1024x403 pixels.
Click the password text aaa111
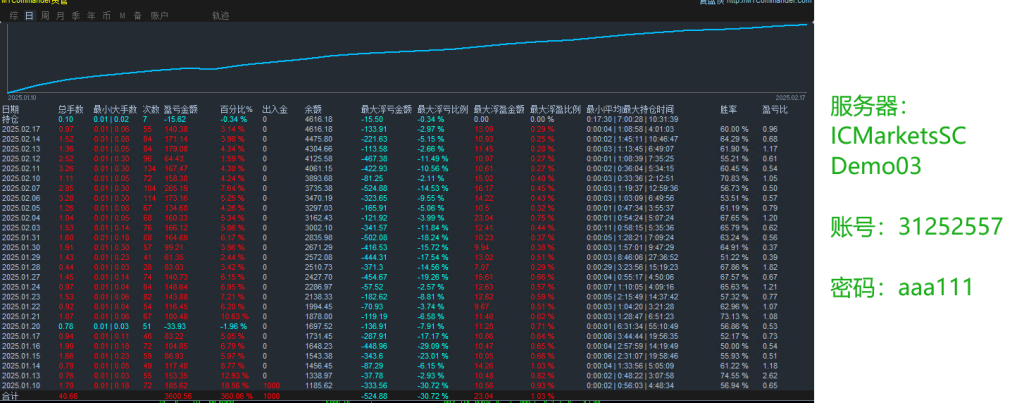(x=935, y=287)
